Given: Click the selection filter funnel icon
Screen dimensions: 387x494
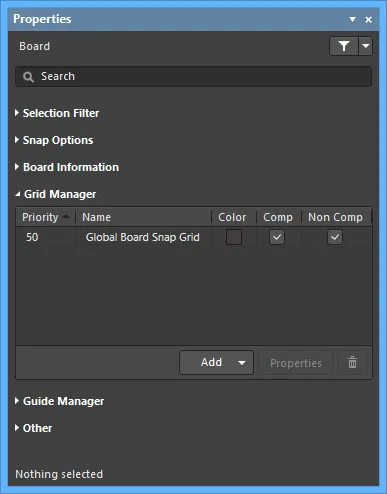Looking at the screenshot, I should click(344, 46).
